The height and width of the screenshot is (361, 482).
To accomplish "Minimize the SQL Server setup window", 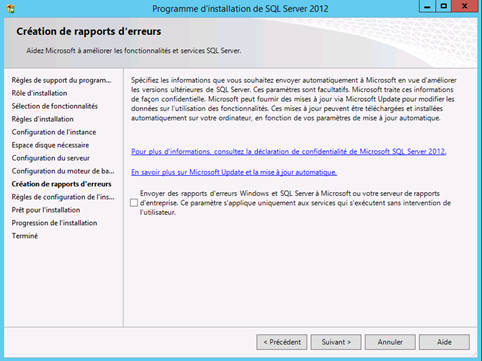I will pos(427,6).
